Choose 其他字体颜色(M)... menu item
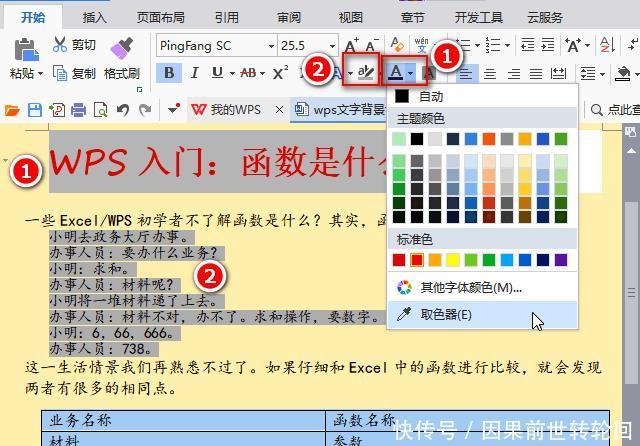Screen dimensions: 640x446 pos(482,288)
